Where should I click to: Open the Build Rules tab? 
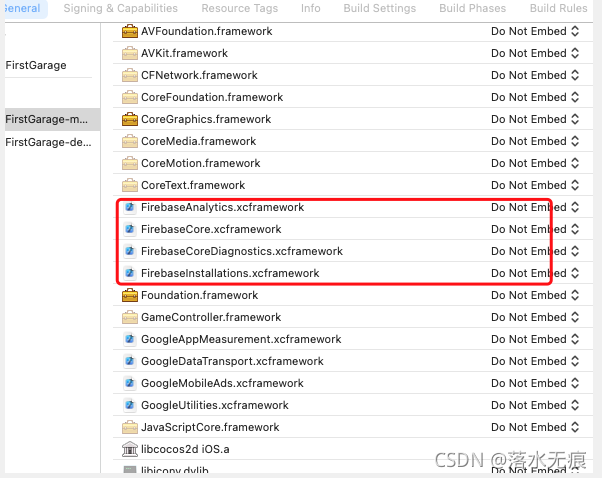click(x=559, y=8)
